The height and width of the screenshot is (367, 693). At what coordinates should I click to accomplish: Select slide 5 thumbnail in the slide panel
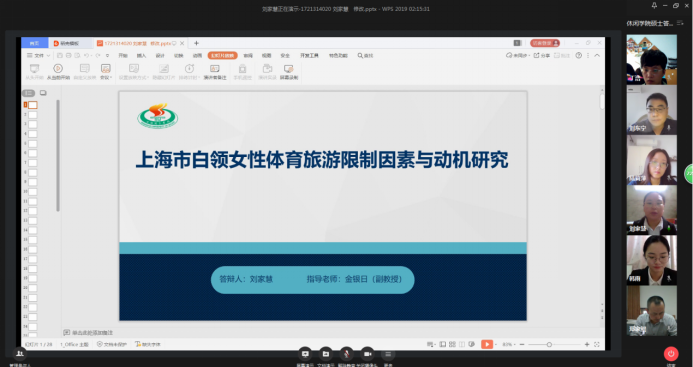pyautogui.click(x=33, y=144)
